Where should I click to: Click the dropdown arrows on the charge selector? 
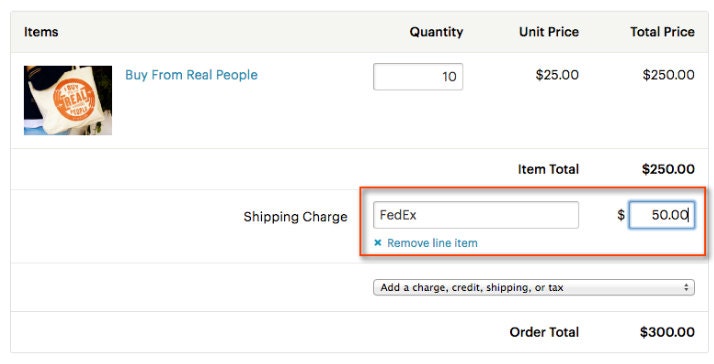[686, 287]
